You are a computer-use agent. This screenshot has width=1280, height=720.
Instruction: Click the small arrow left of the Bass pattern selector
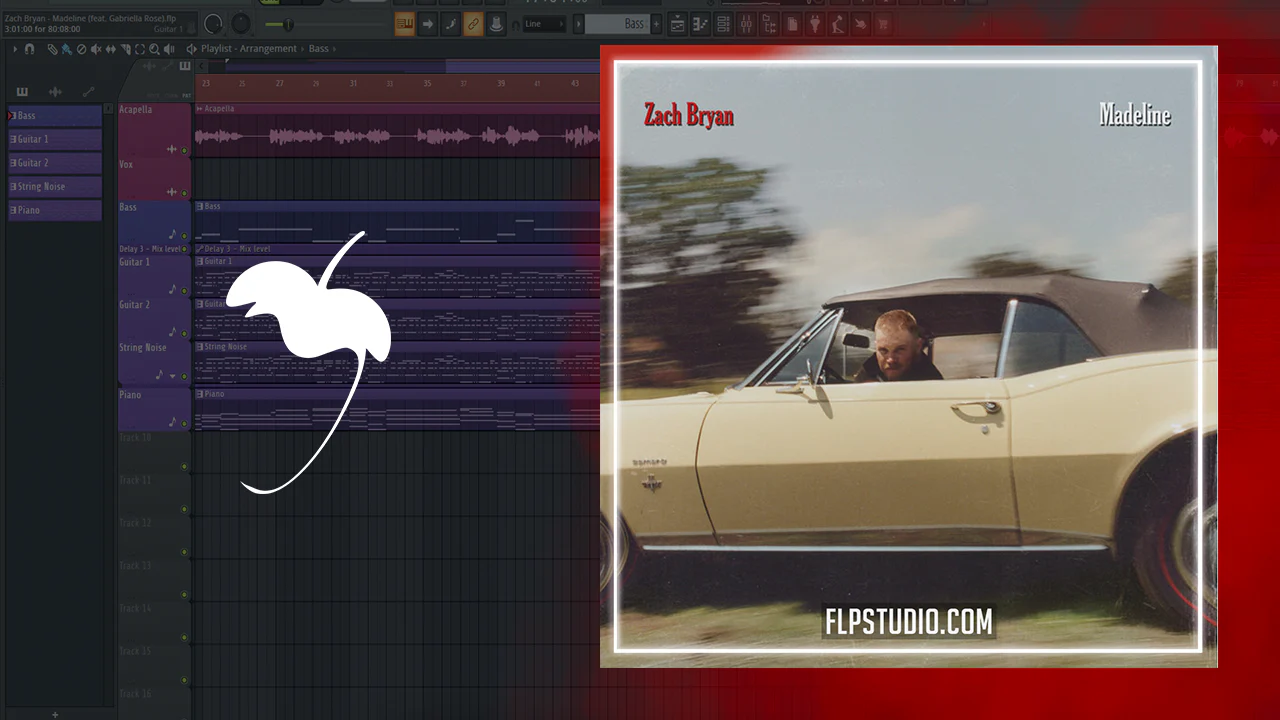tap(578, 24)
